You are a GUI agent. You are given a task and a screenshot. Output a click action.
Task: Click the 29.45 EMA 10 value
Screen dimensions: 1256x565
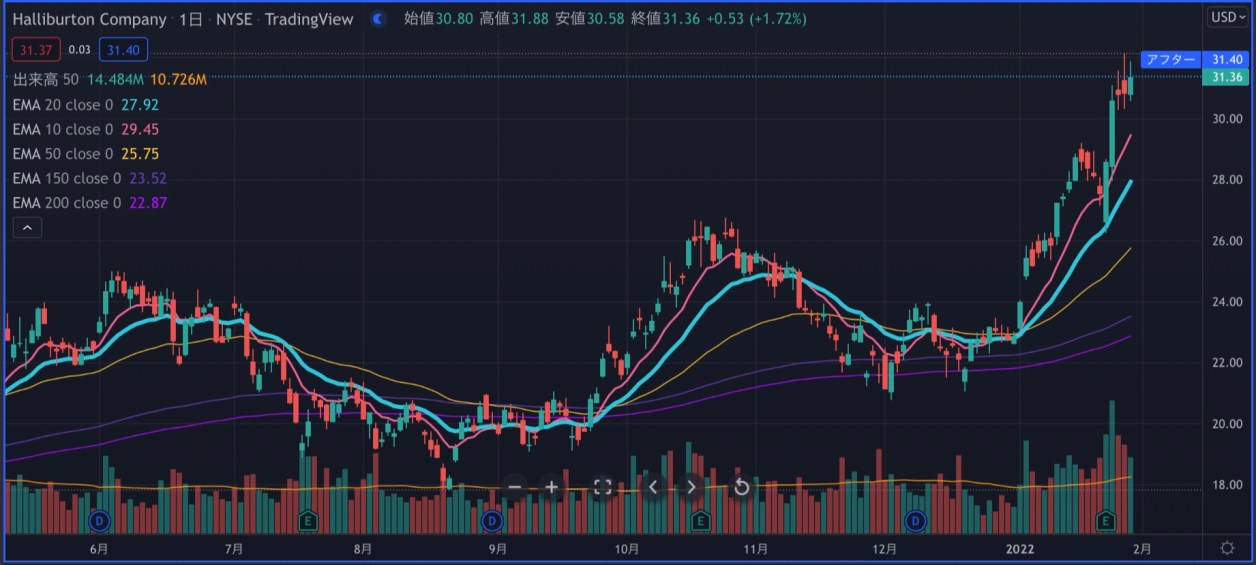(140, 129)
